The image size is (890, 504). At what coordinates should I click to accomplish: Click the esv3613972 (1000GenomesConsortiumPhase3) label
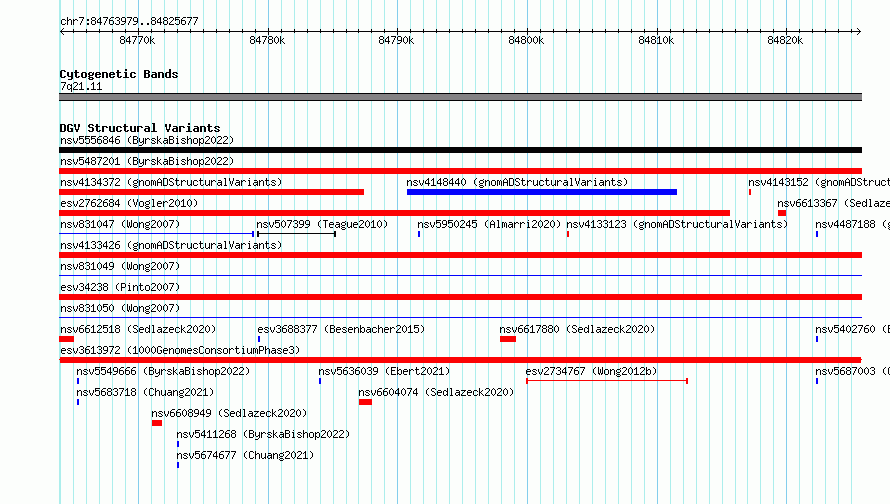tap(180, 350)
